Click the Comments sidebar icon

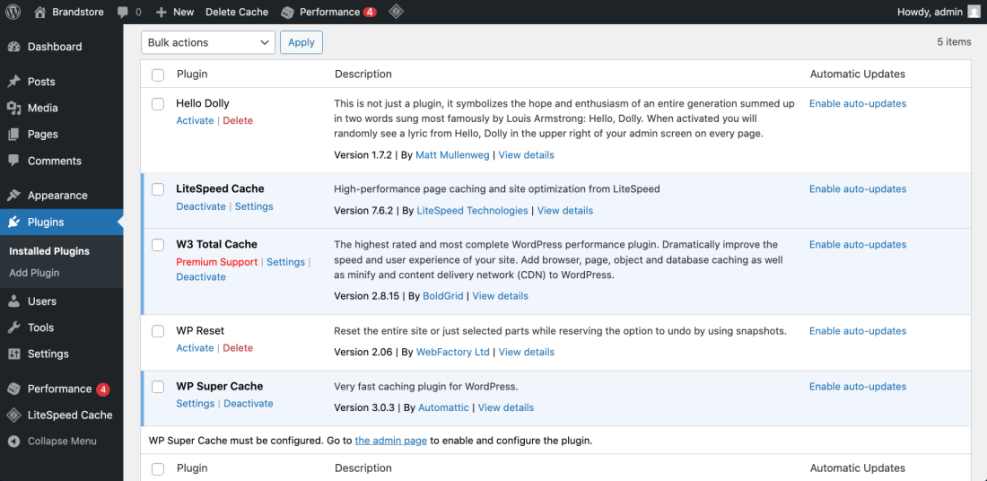(14, 161)
